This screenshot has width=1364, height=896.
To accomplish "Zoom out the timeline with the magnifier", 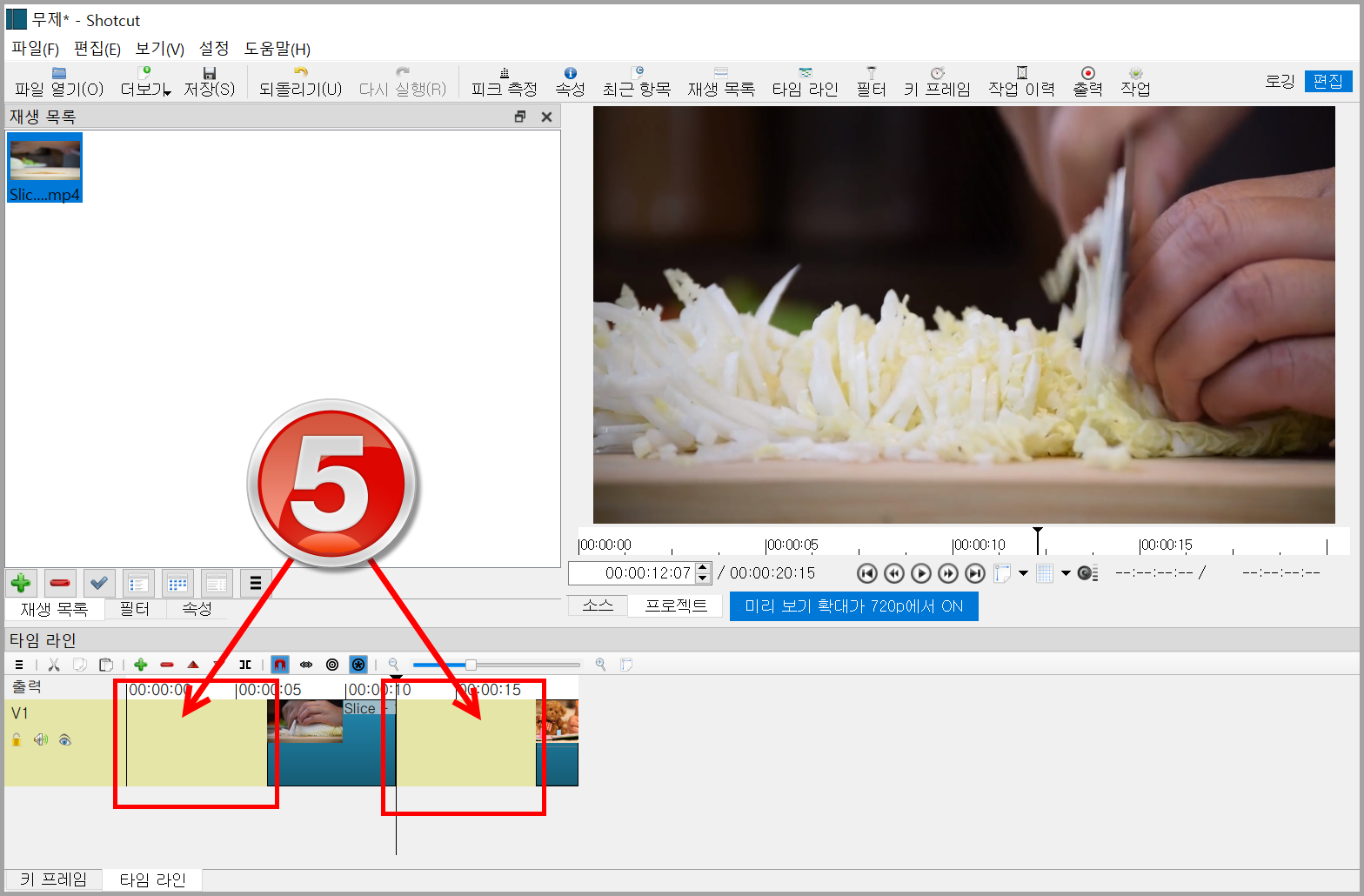I will 393,665.
